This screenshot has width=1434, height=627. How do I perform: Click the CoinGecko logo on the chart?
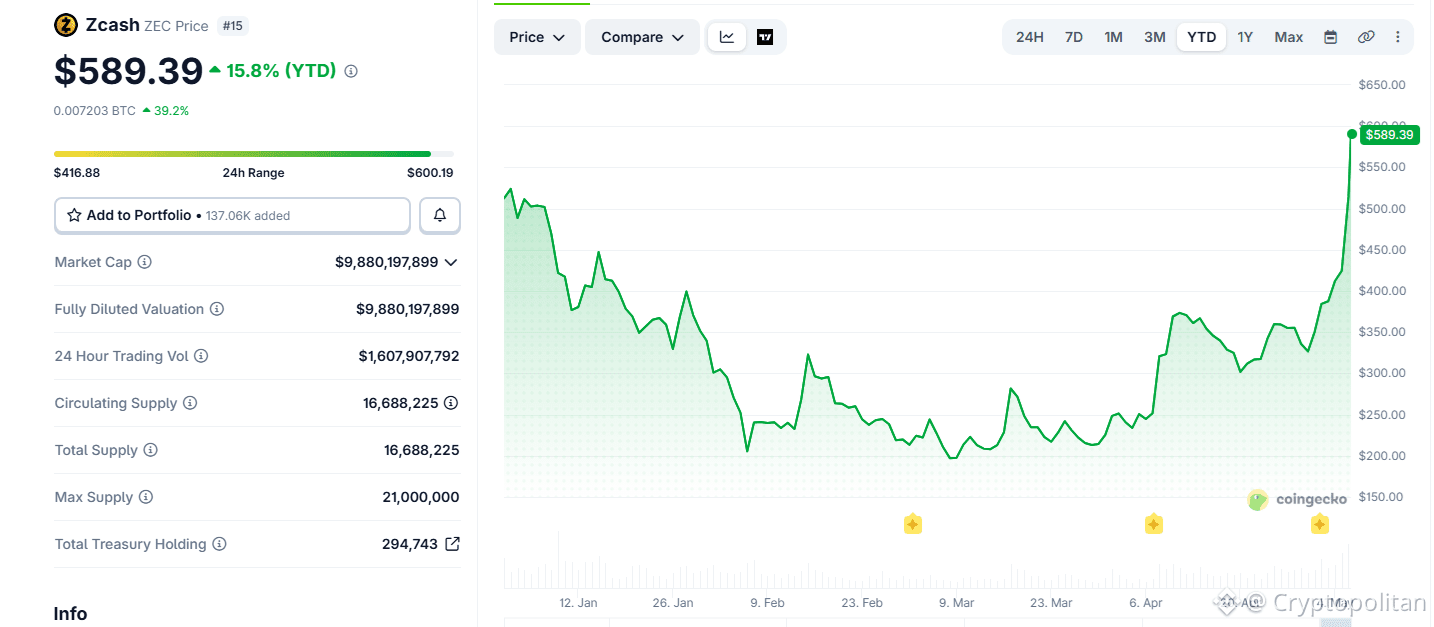pyautogui.click(x=1297, y=500)
